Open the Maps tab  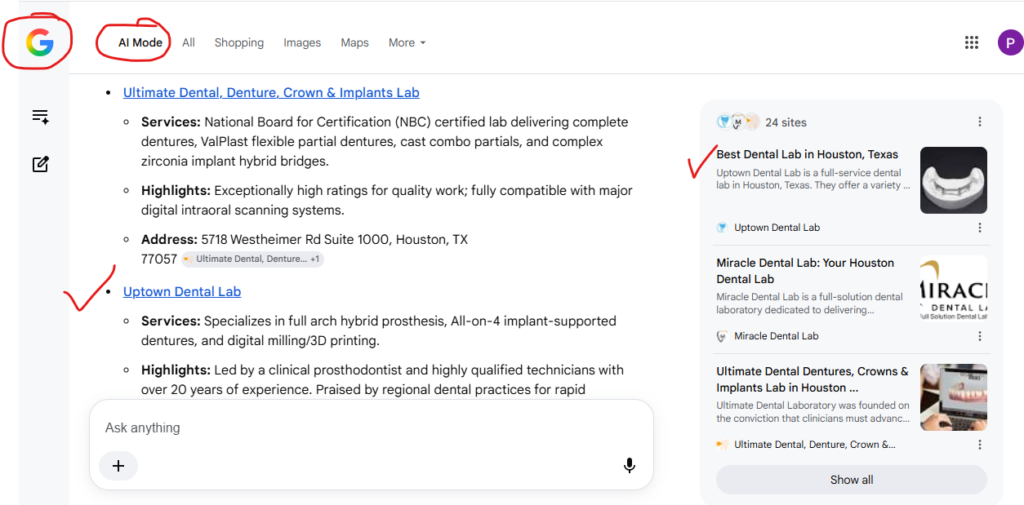click(355, 42)
